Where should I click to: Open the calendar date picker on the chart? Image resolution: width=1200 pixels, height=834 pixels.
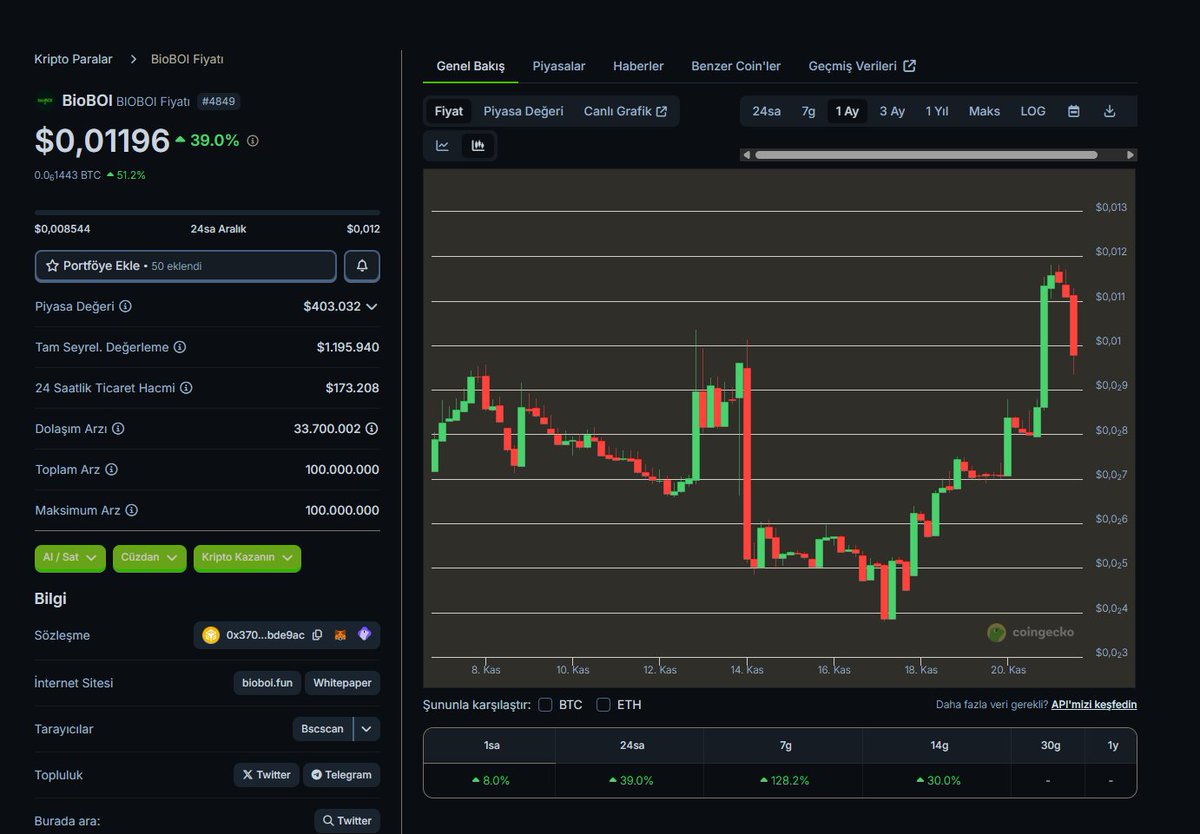pos(1073,111)
